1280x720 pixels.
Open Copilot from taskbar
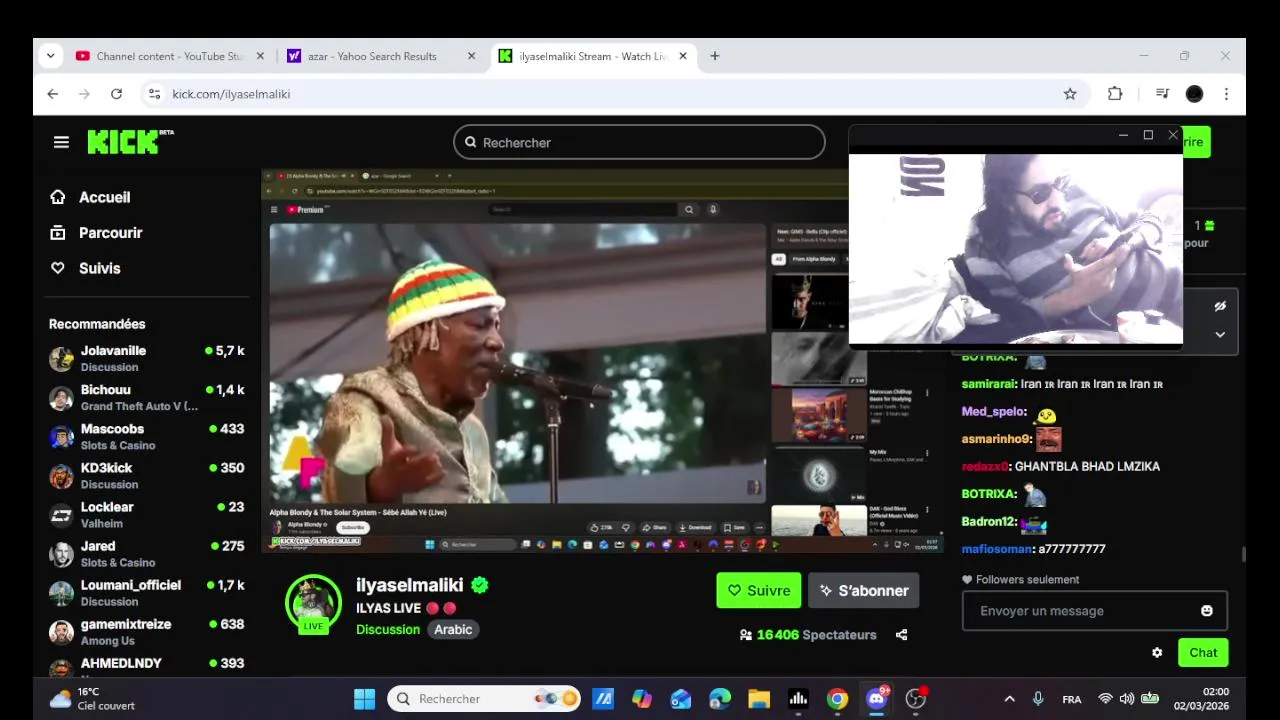(x=642, y=699)
